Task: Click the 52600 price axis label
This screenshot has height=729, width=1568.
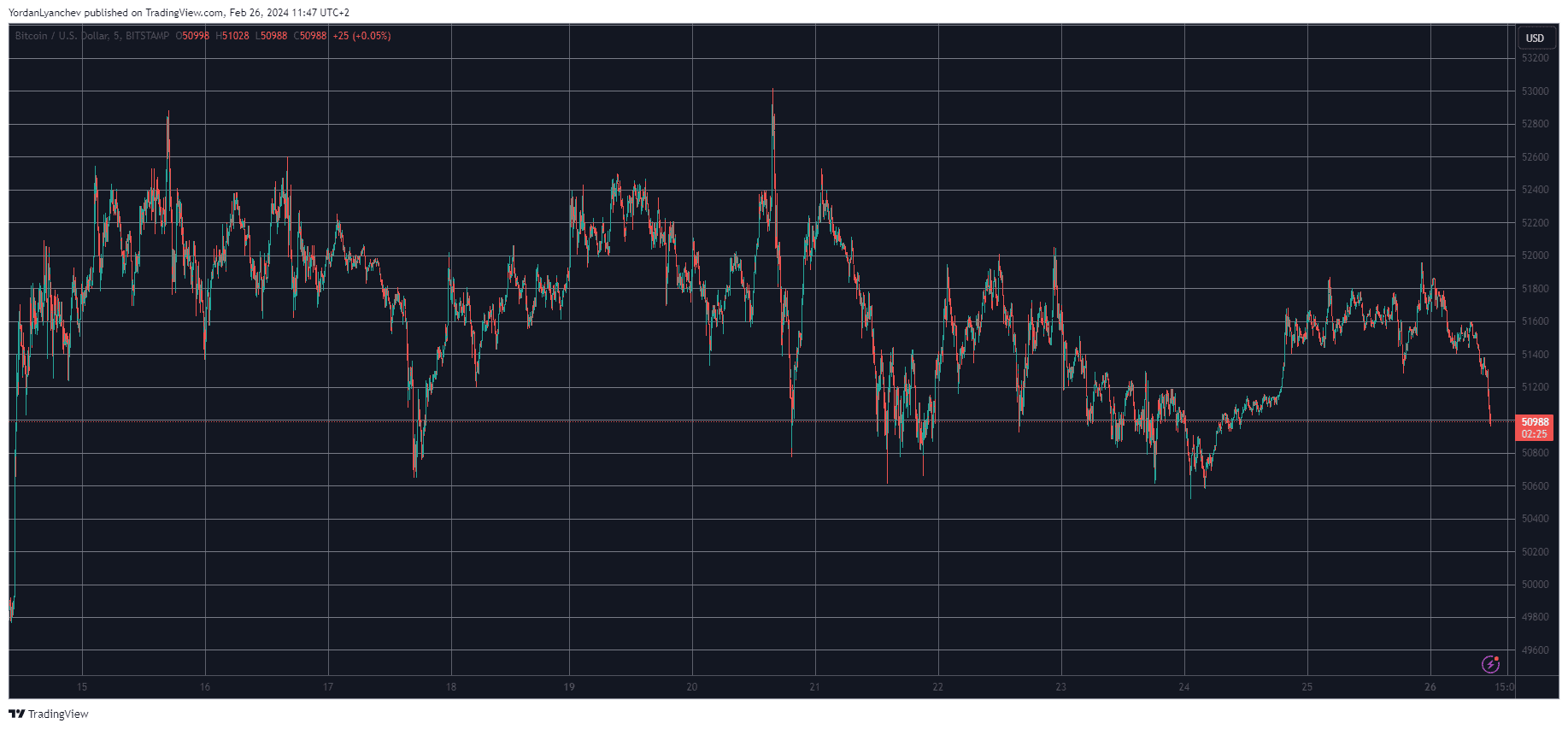Action: pos(1535,157)
